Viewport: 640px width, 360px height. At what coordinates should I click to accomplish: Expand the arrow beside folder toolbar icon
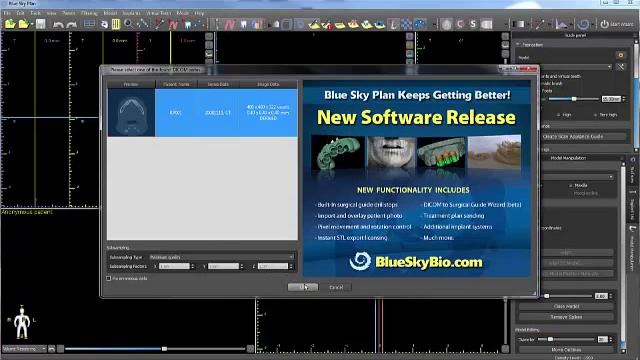click(x=32, y=24)
